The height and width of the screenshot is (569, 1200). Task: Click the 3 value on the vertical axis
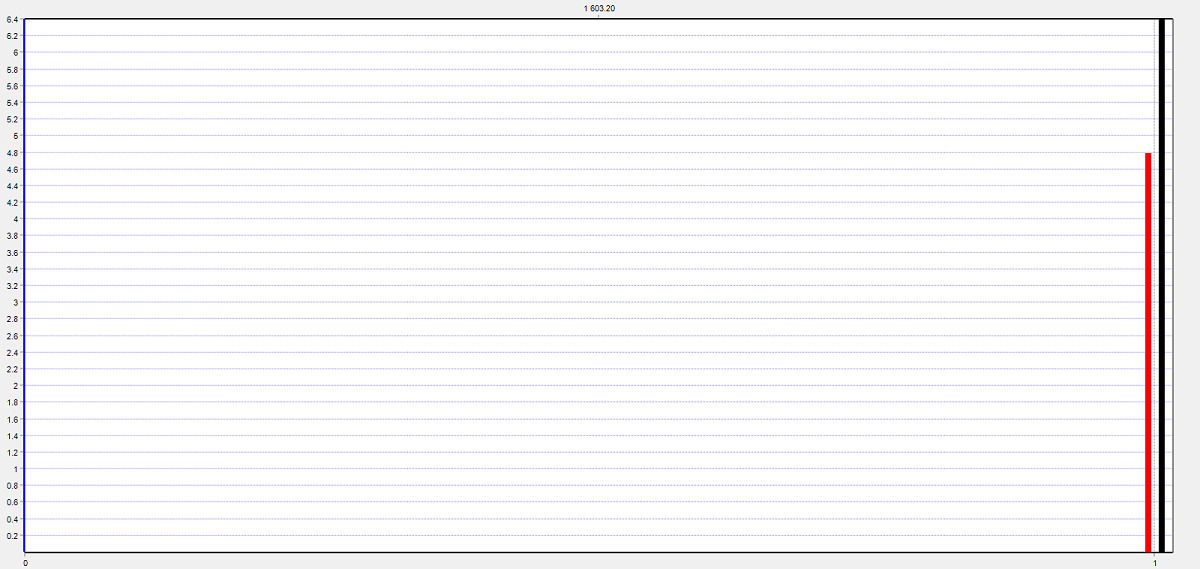15,302
